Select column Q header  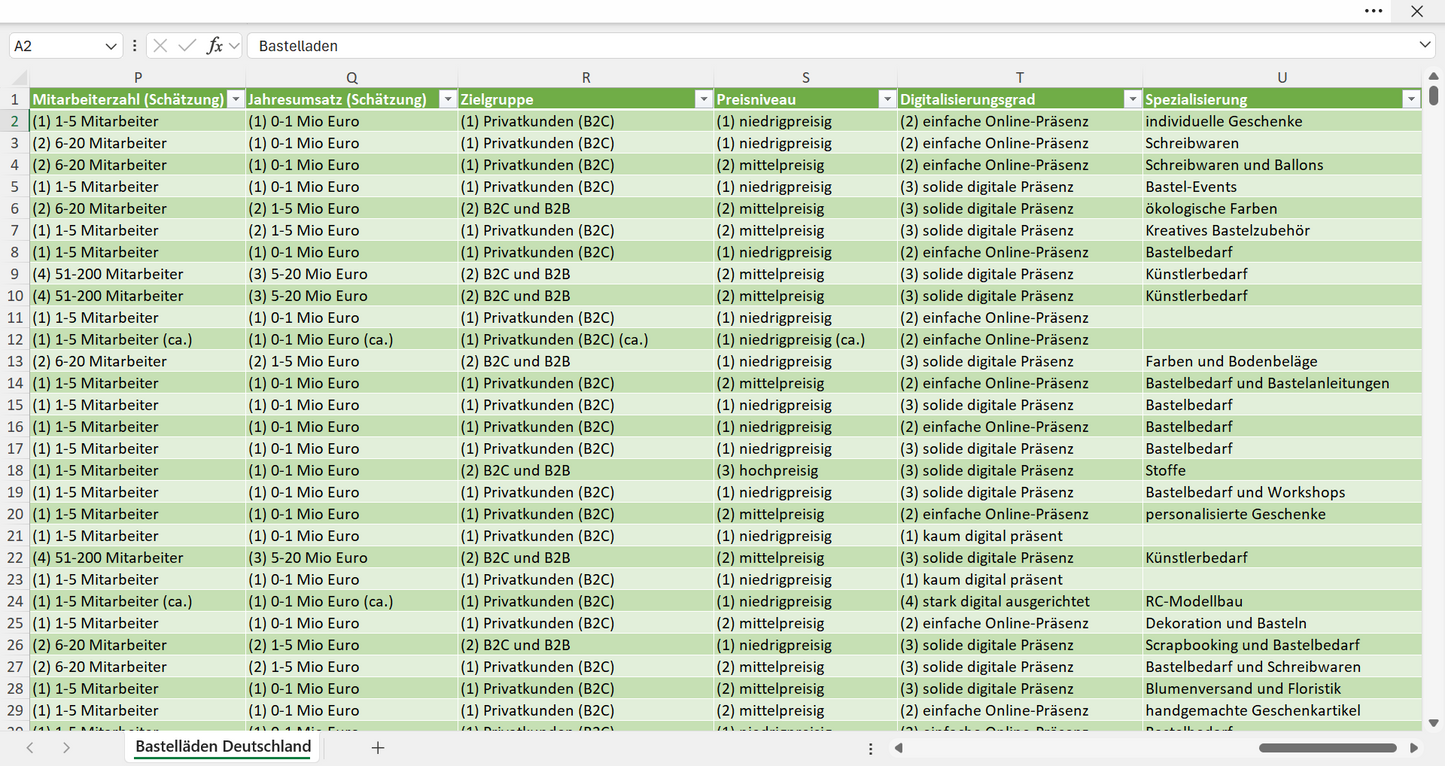352,78
